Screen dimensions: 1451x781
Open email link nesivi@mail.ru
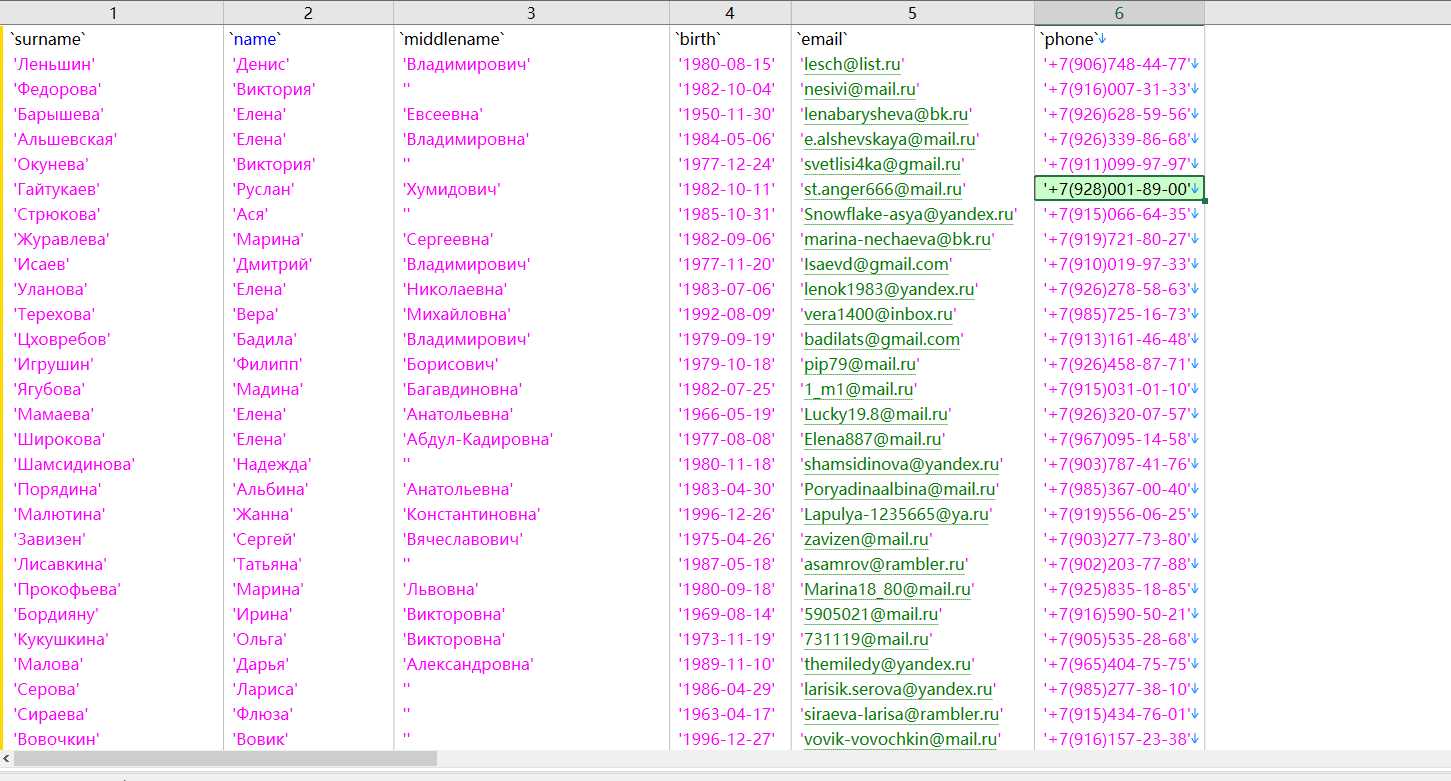tap(860, 89)
